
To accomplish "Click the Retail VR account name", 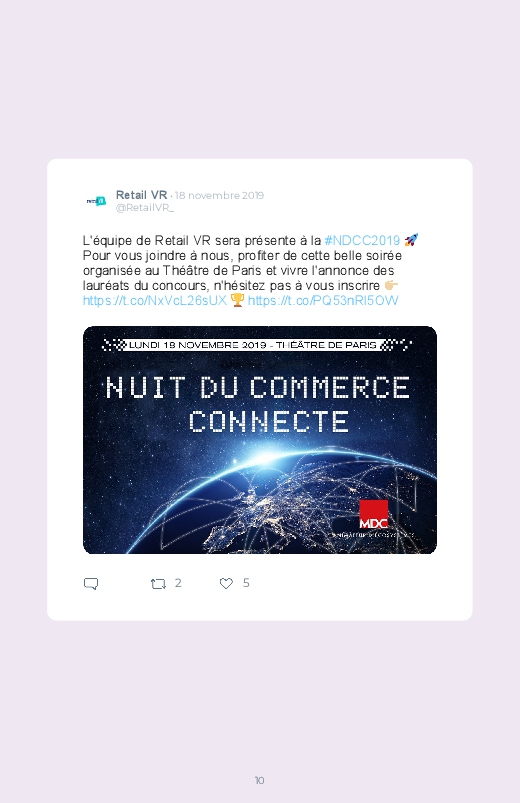I will (x=141, y=195).
